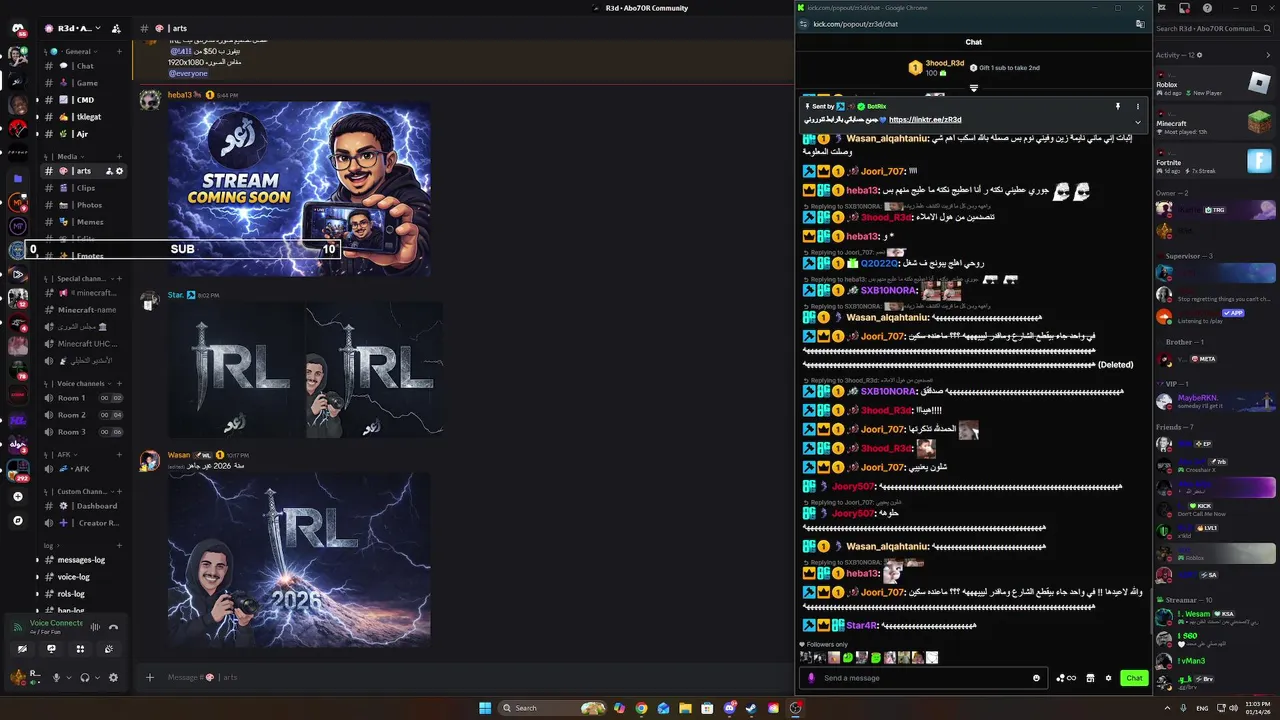Open headphone output options arrow
1280x720 pixels.
97,677
